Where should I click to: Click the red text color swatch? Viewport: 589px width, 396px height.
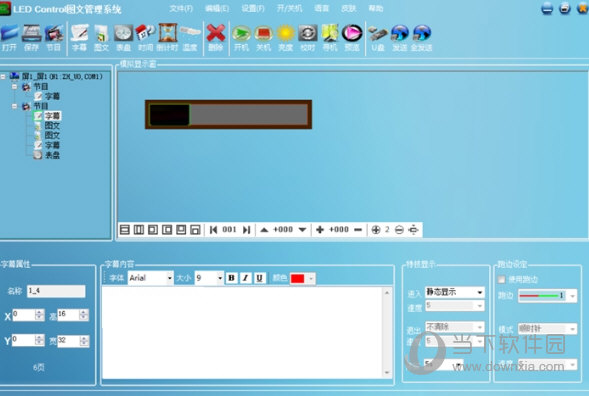[298, 278]
